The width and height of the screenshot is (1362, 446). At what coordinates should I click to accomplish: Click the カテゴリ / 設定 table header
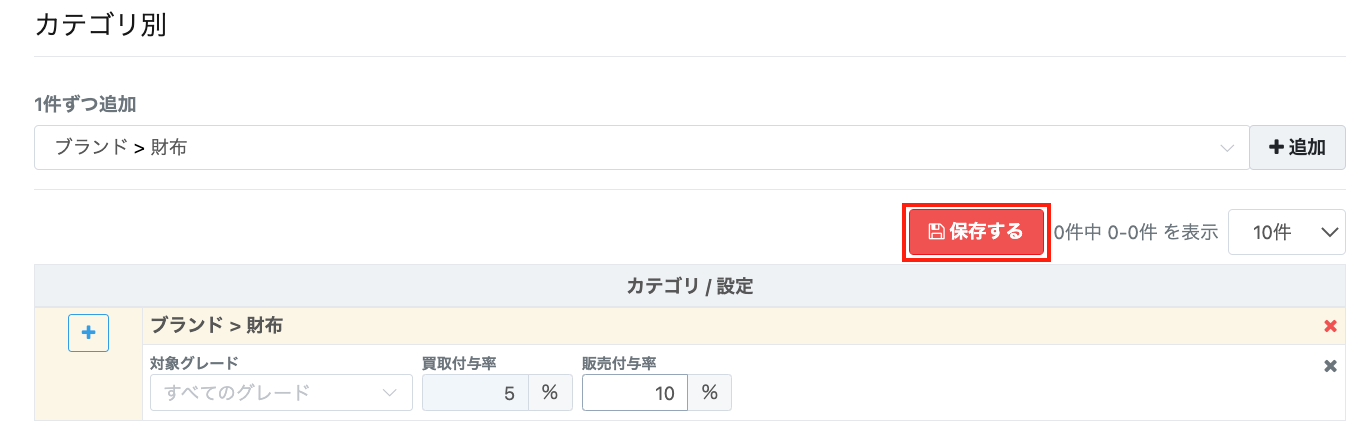pos(690,286)
